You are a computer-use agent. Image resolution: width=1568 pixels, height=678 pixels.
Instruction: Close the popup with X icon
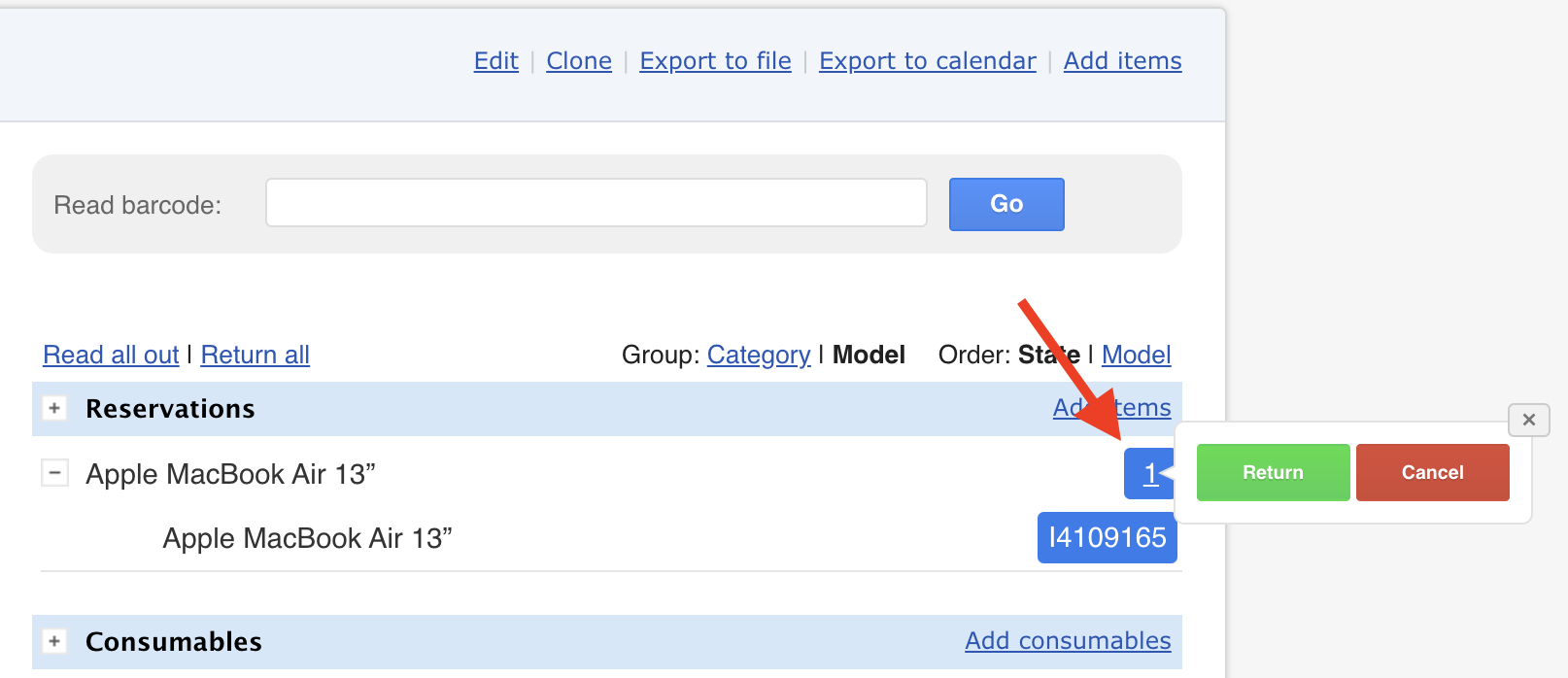point(1529,420)
